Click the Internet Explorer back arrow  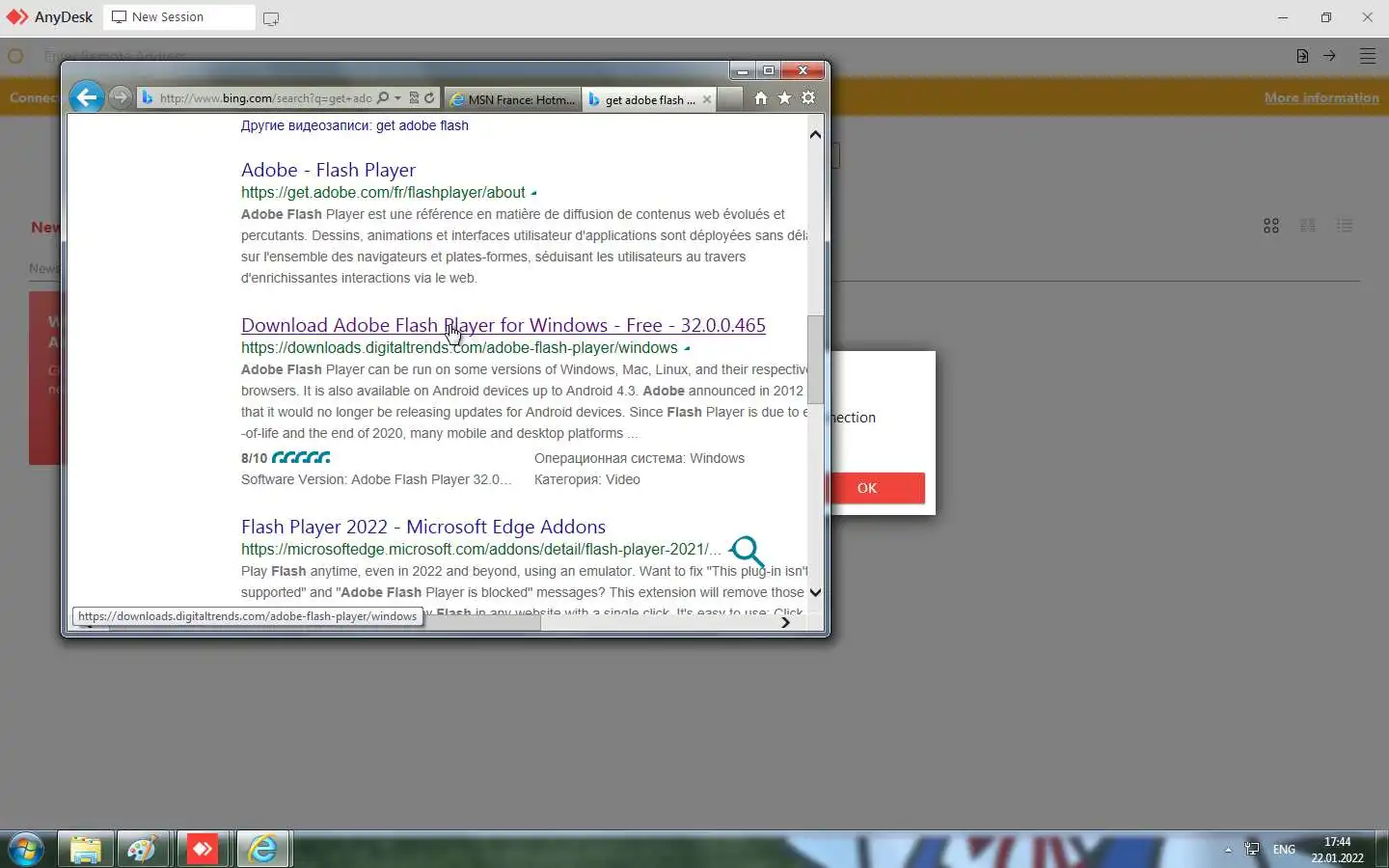tap(87, 97)
